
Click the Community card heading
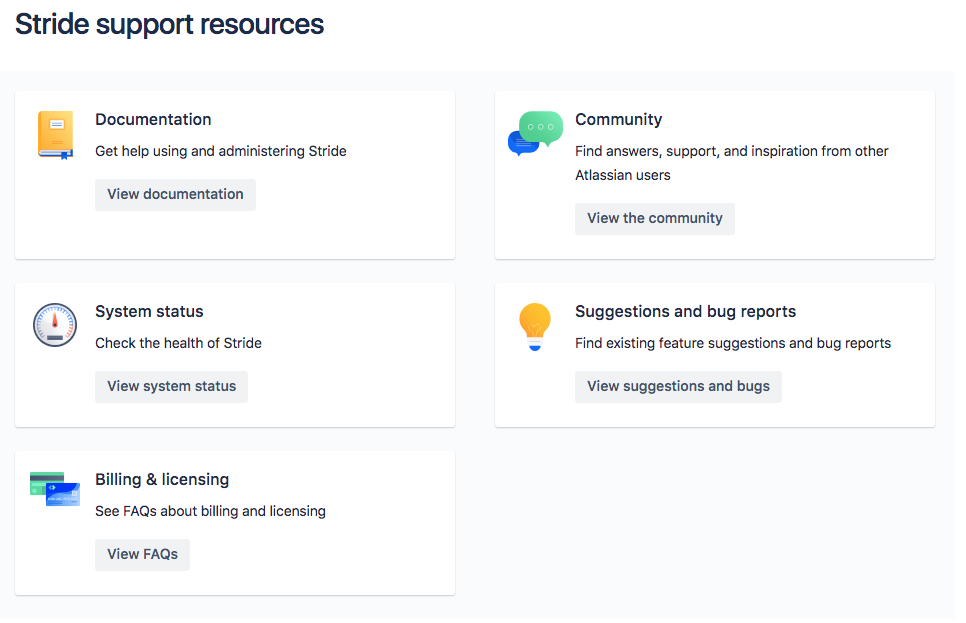coord(619,120)
